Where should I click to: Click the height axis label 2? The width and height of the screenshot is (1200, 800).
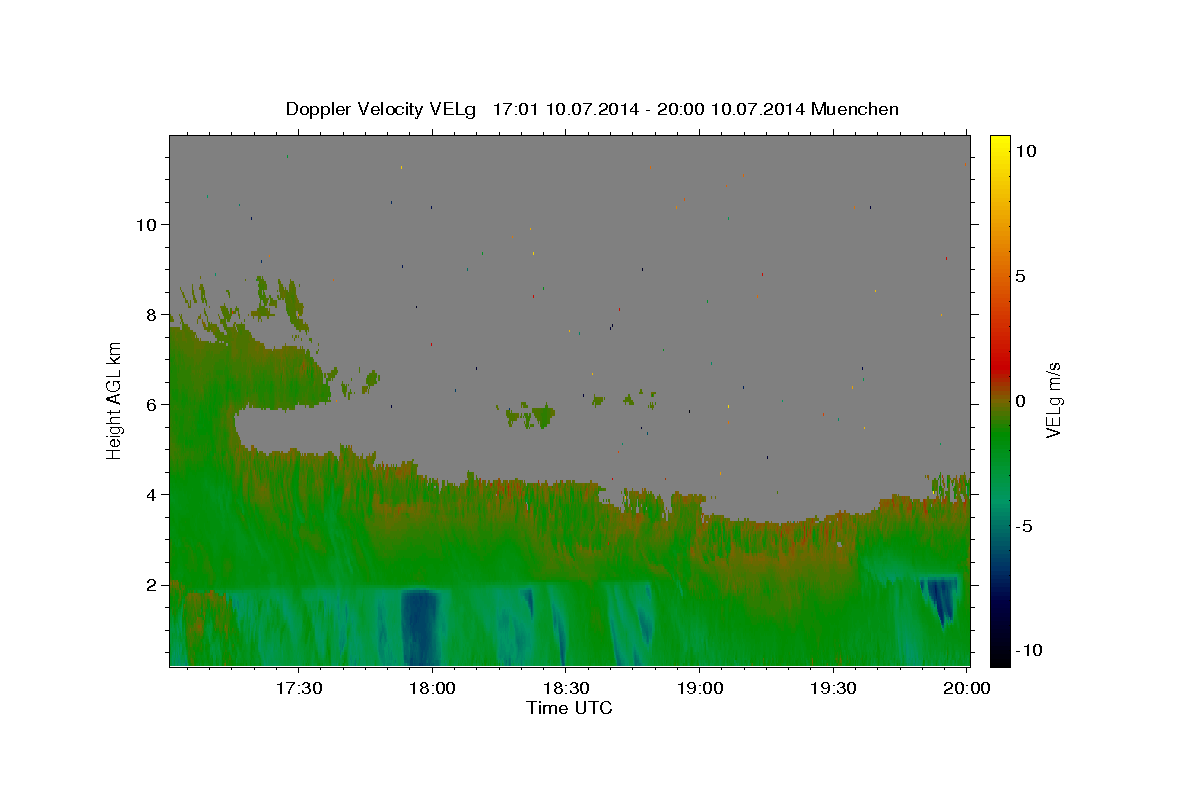click(x=152, y=584)
